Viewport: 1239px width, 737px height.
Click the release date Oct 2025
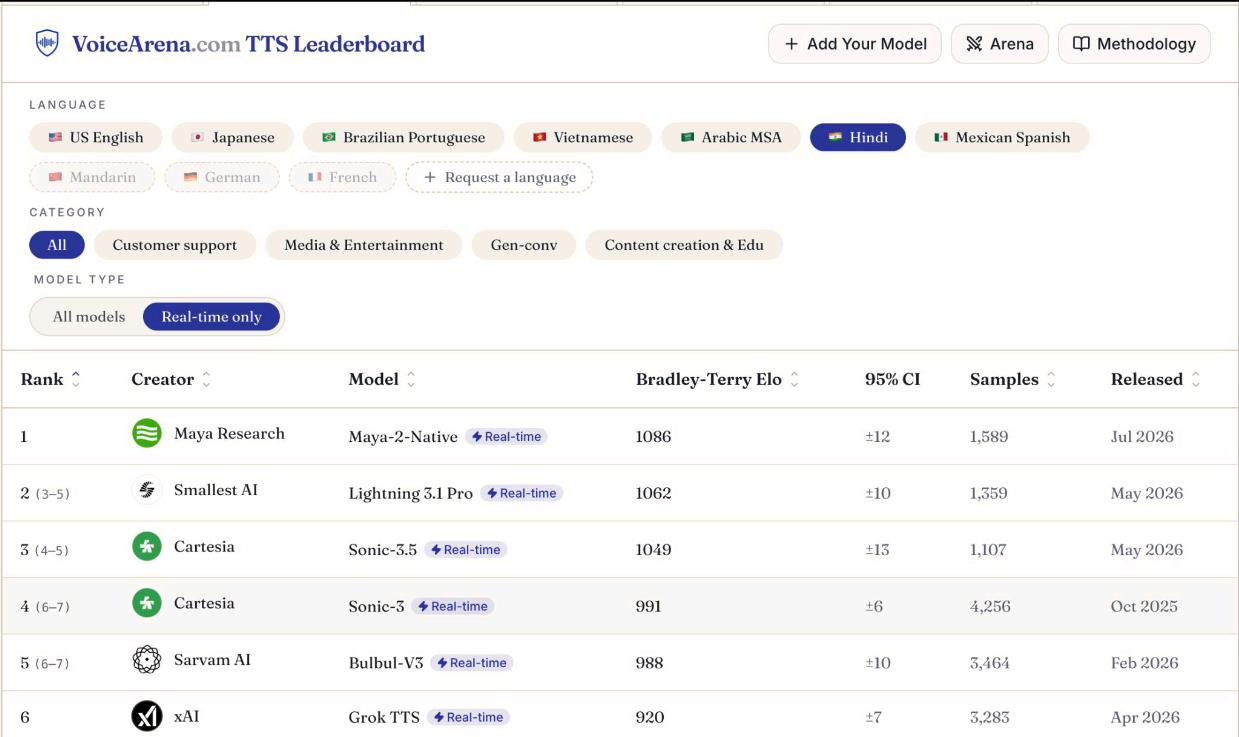pyautogui.click(x=1144, y=606)
